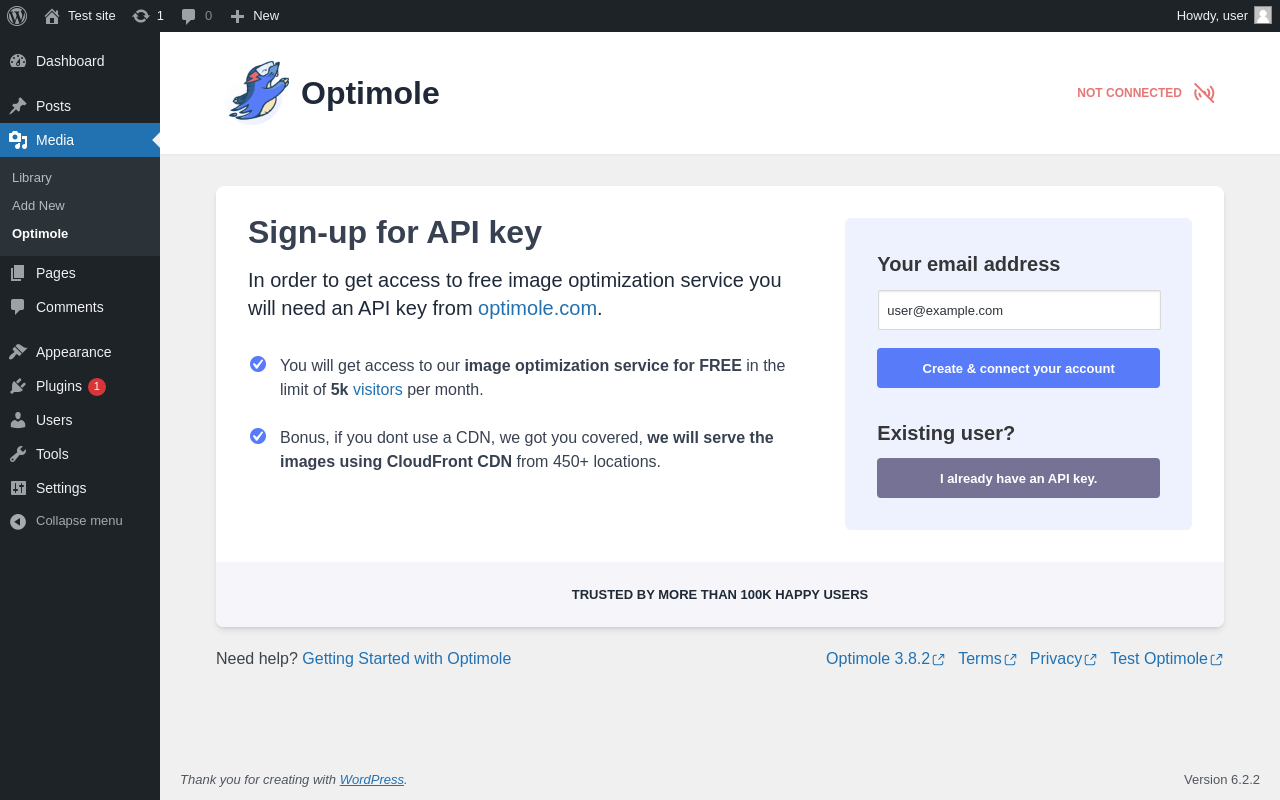Image resolution: width=1280 pixels, height=800 pixels.
Task: Open the Test site home menu
Action: coord(80,16)
